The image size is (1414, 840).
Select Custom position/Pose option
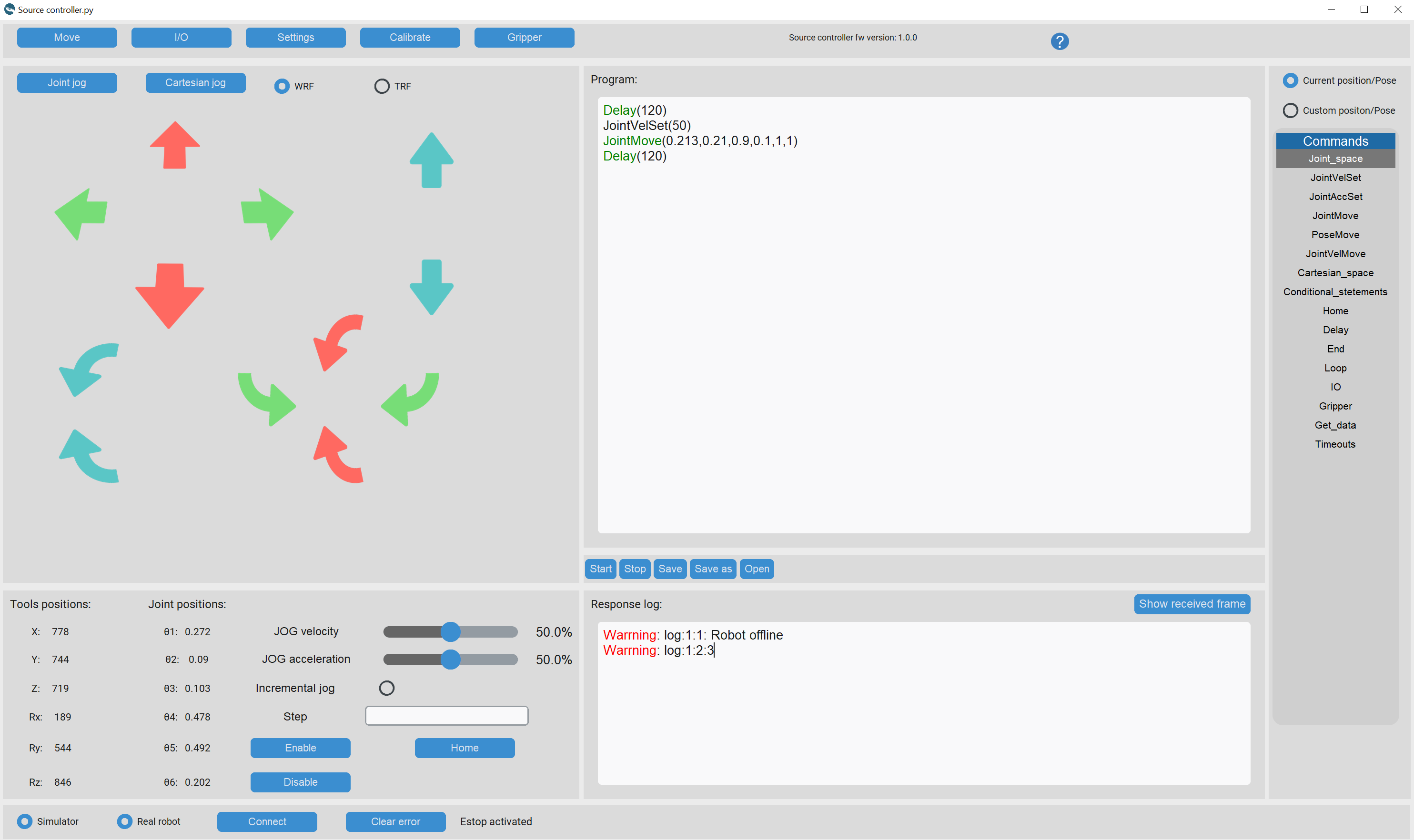(1290, 110)
